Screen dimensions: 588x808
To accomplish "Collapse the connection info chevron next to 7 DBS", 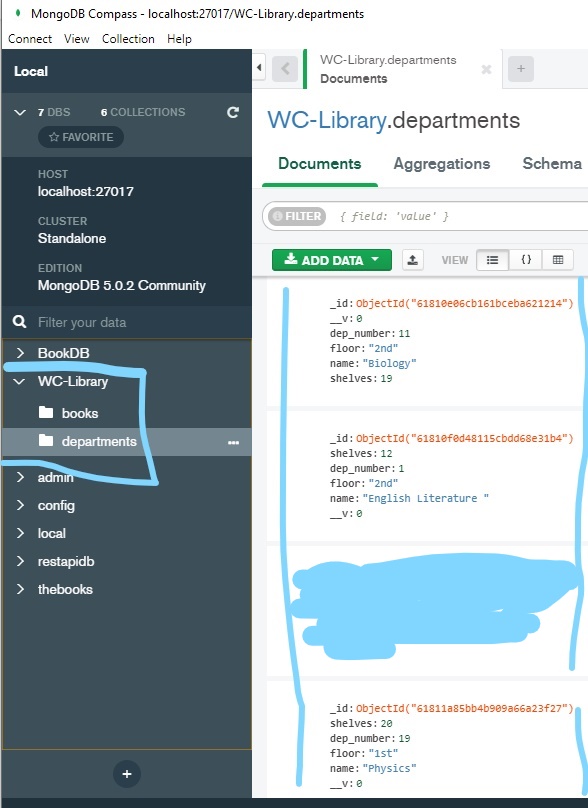I will (20, 112).
